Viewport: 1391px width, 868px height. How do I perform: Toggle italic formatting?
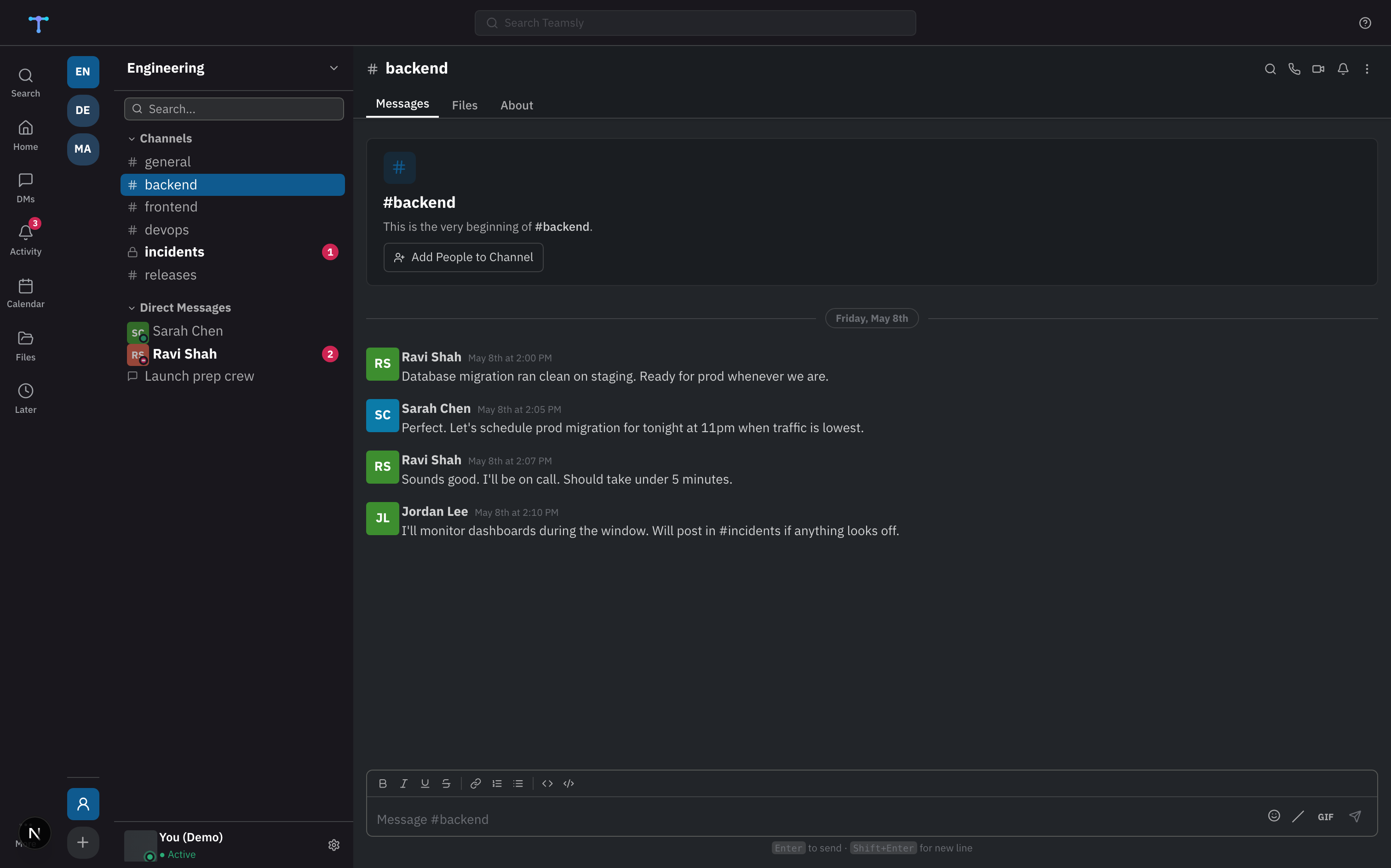pyautogui.click(x=404, y=783)
